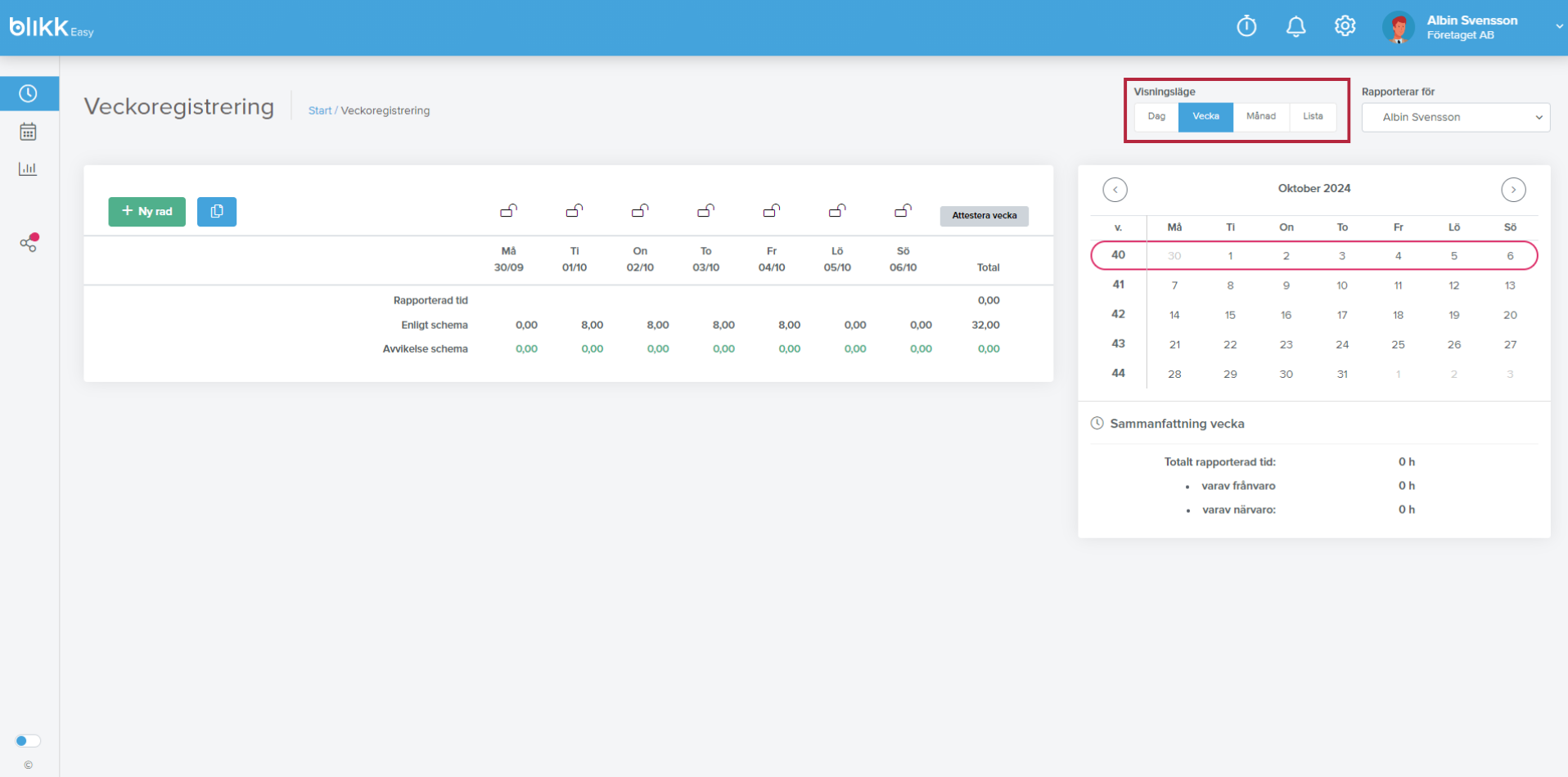
Task: Click the Fr 04/10 column header
Action: click(x=772, y=259)
